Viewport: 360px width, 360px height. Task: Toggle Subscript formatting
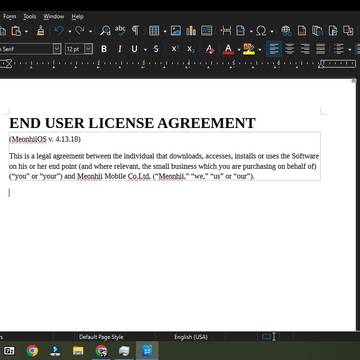(190, 49)
